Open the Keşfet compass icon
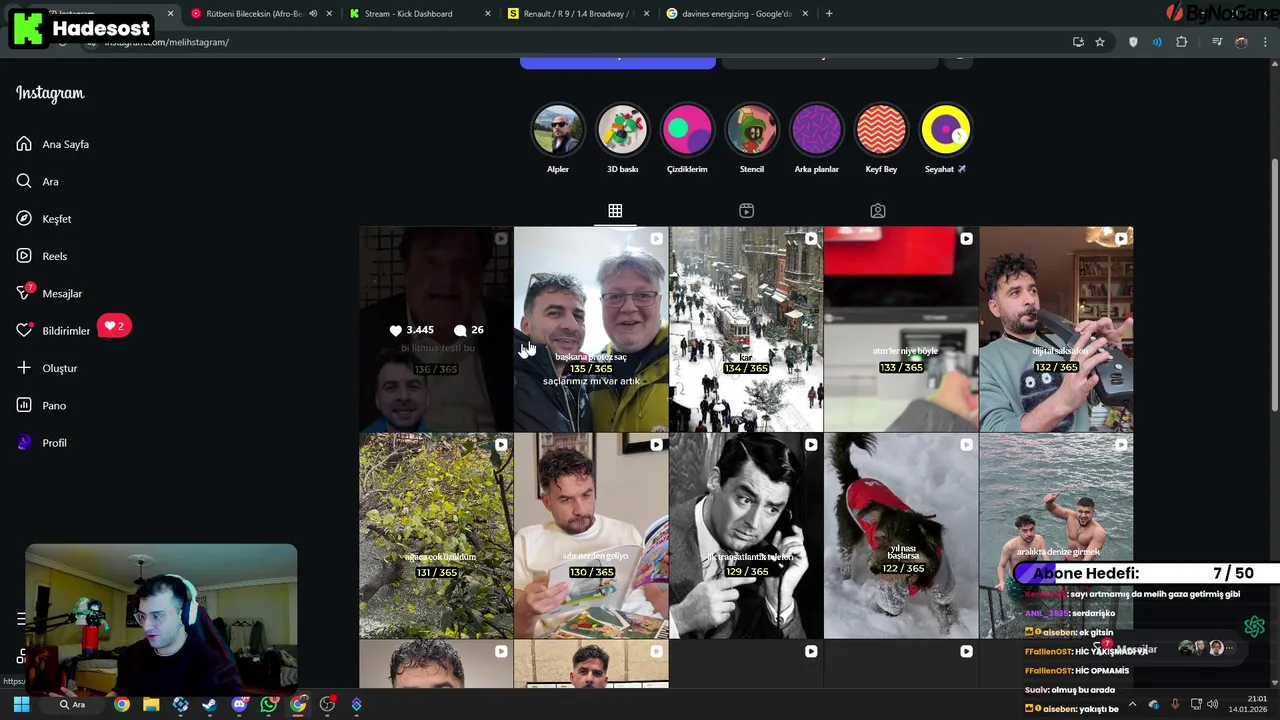 click(x=24, y=219)
